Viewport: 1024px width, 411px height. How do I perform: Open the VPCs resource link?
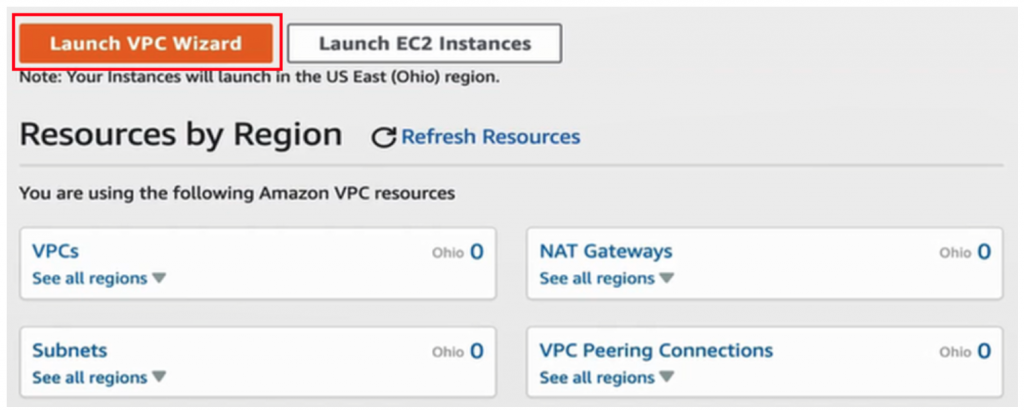point(55,251)
